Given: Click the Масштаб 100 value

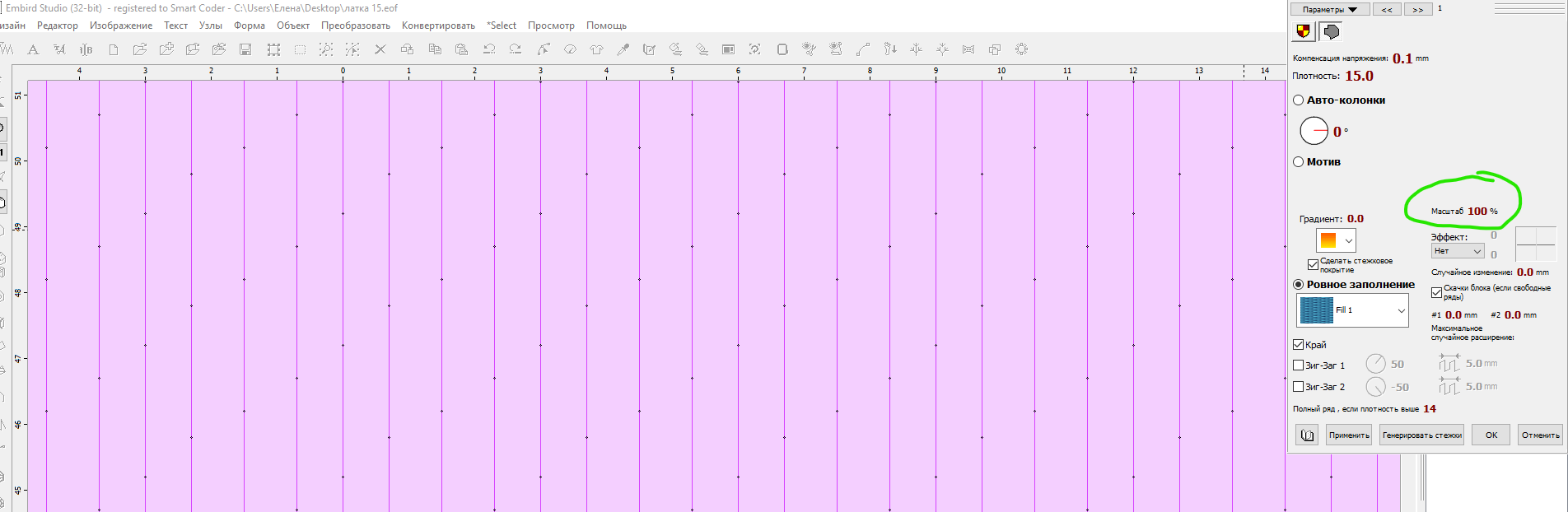Looking at the screenshot, I should pos(1477,212).
